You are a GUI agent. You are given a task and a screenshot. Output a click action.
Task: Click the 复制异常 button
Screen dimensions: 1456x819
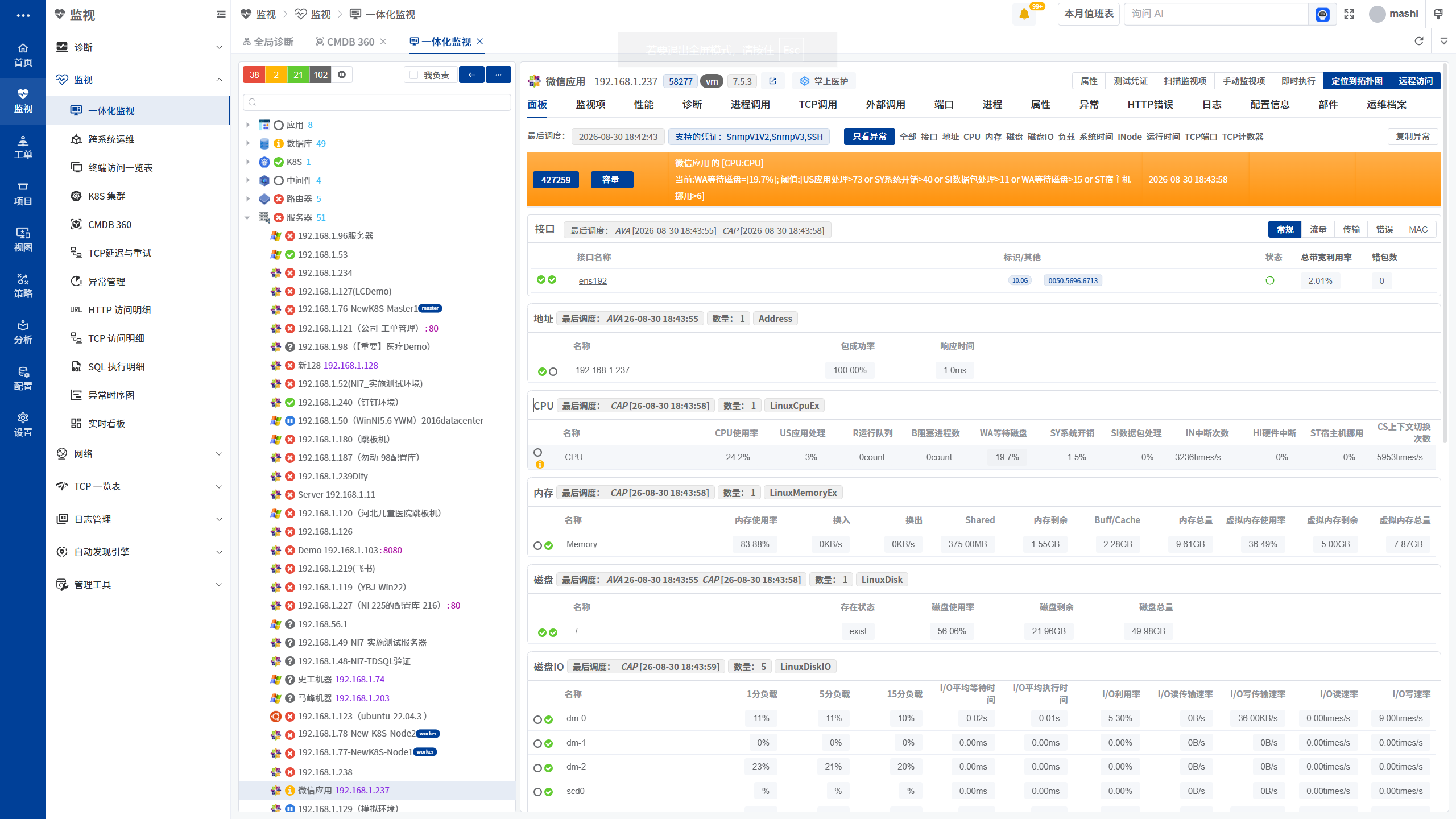coord(1413,136)
